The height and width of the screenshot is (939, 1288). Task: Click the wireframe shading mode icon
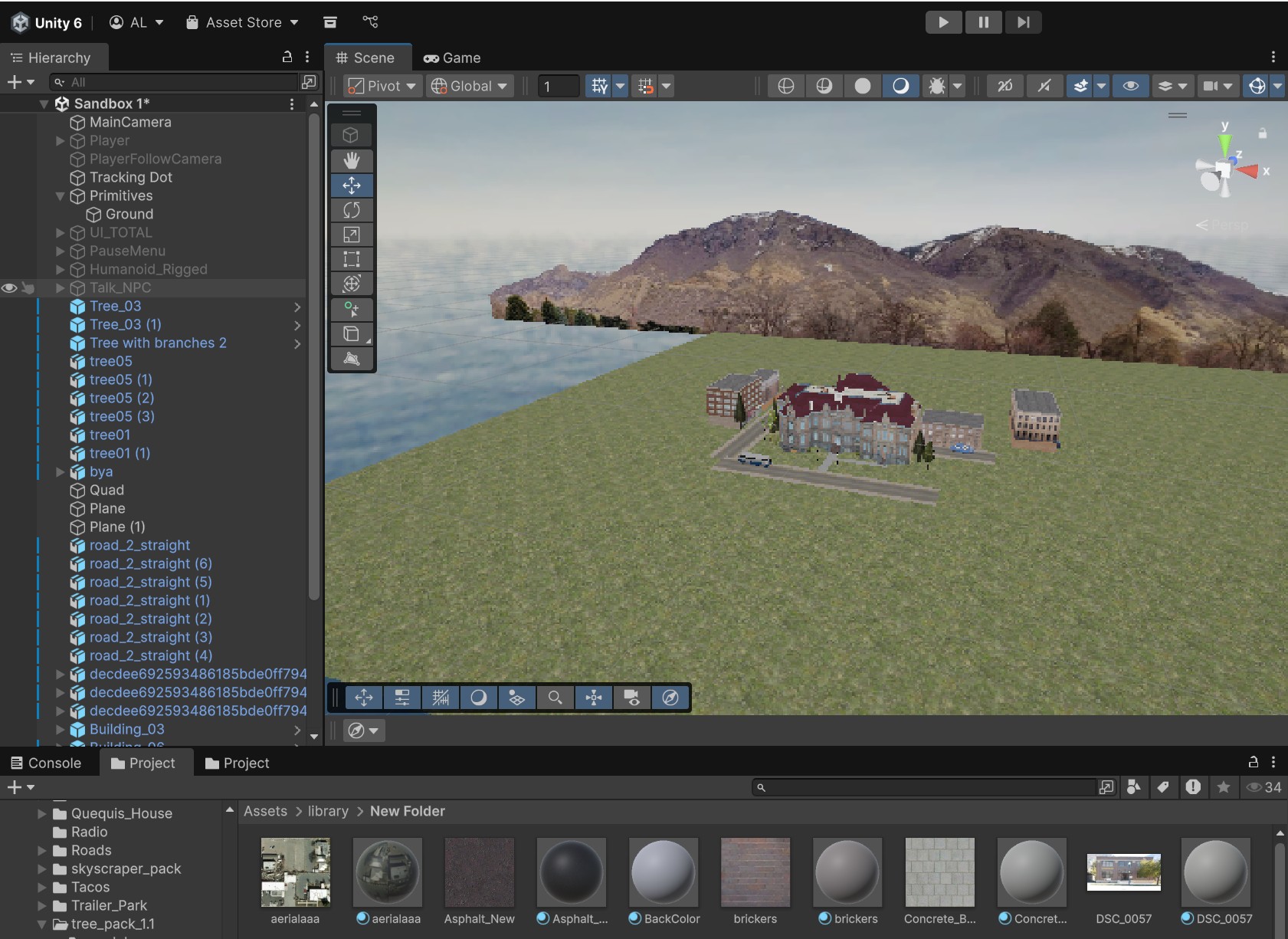point(786,86)
